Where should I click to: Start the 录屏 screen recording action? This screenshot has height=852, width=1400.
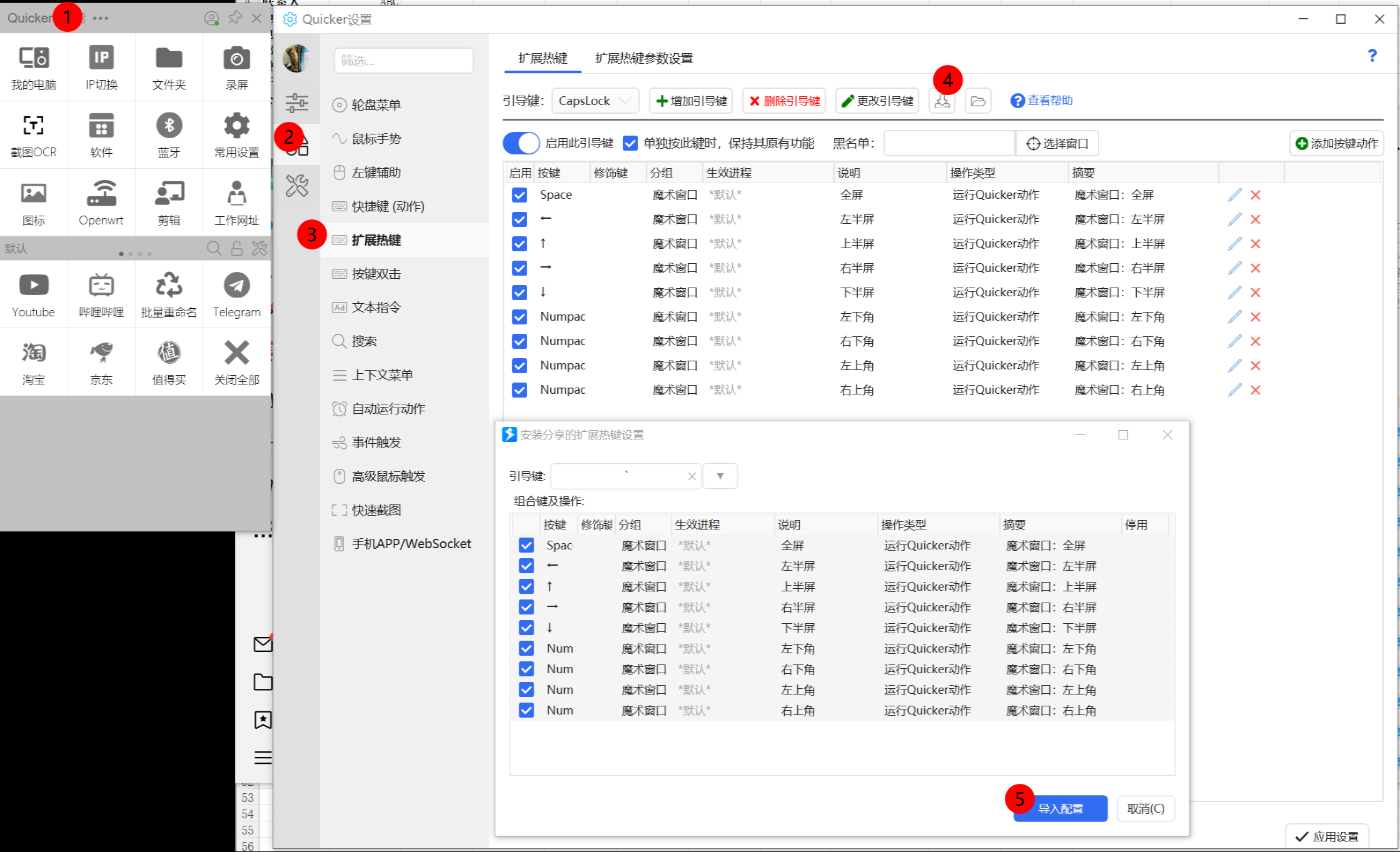click(x=236, y=68)
